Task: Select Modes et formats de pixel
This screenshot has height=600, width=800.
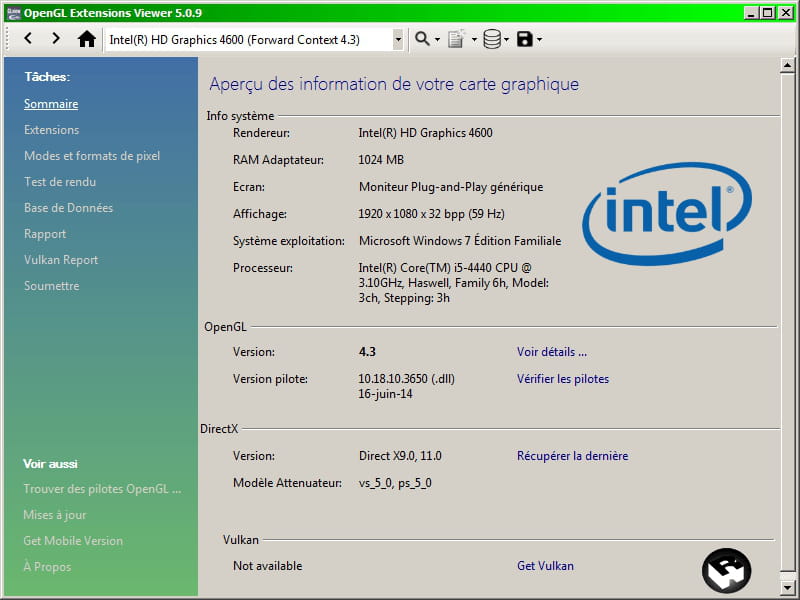Action: [x=92, y=156]
